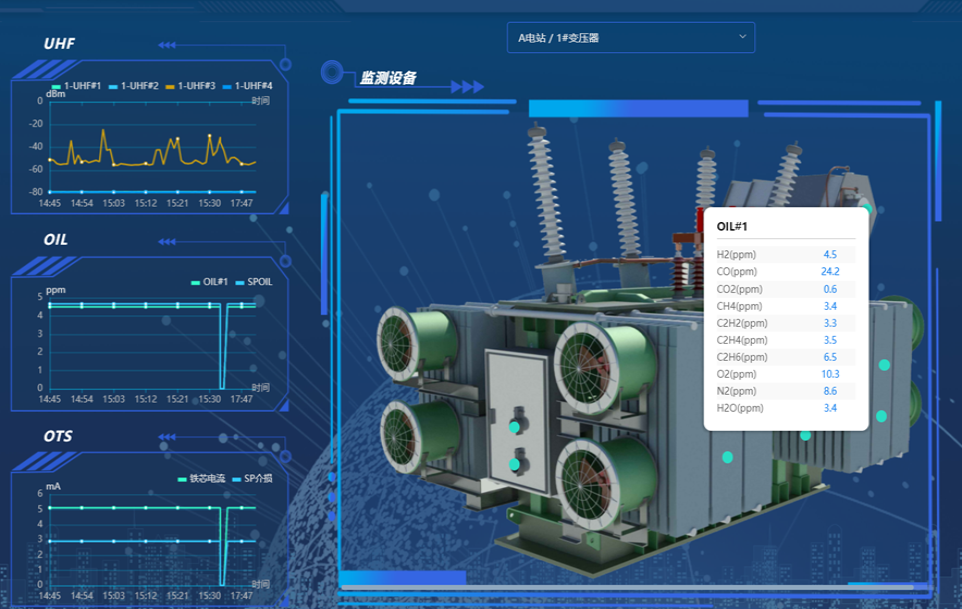Image resolution: width=962 pixels, height=609 pixels.
Task: Click the UHF panel title
Action: [x=59, y=44]
